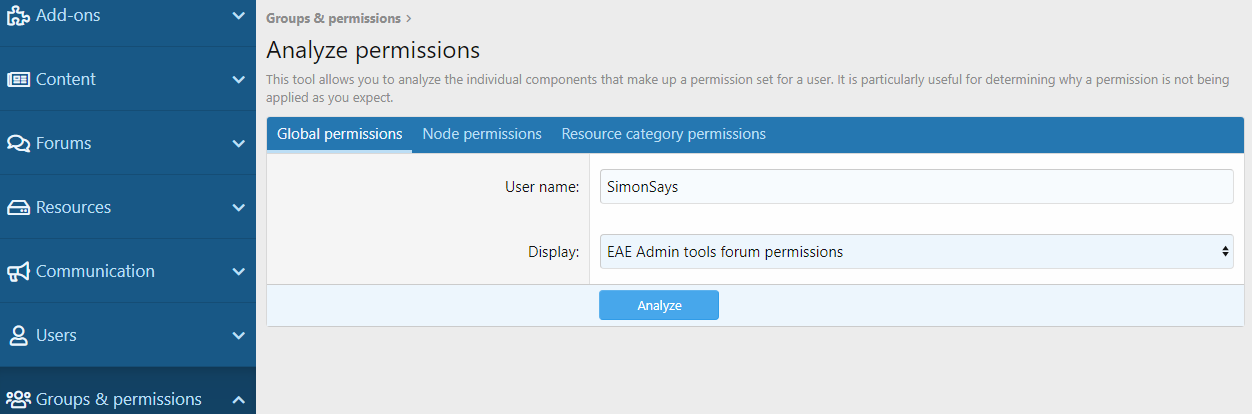Image resolution: width=1252 pixels, height=414 pixels.
Task: Switch to the Global permissions tab
Action: 339,134
